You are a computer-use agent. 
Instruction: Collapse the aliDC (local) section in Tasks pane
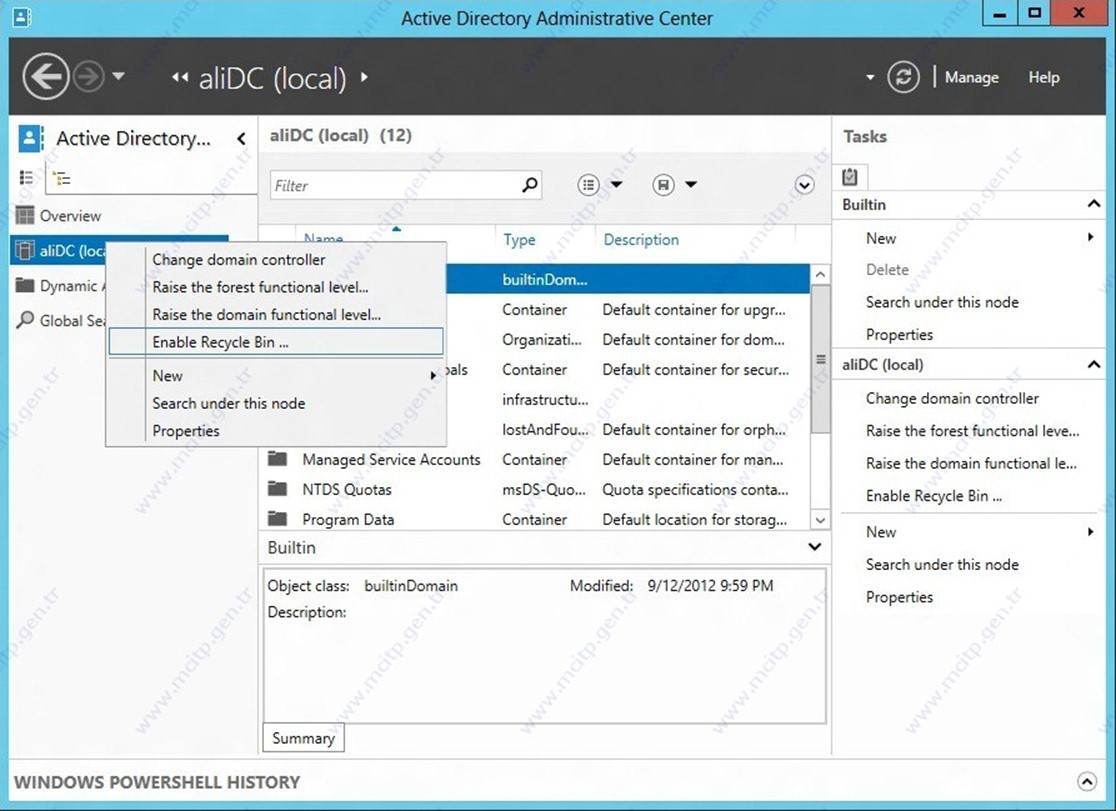1094,365
